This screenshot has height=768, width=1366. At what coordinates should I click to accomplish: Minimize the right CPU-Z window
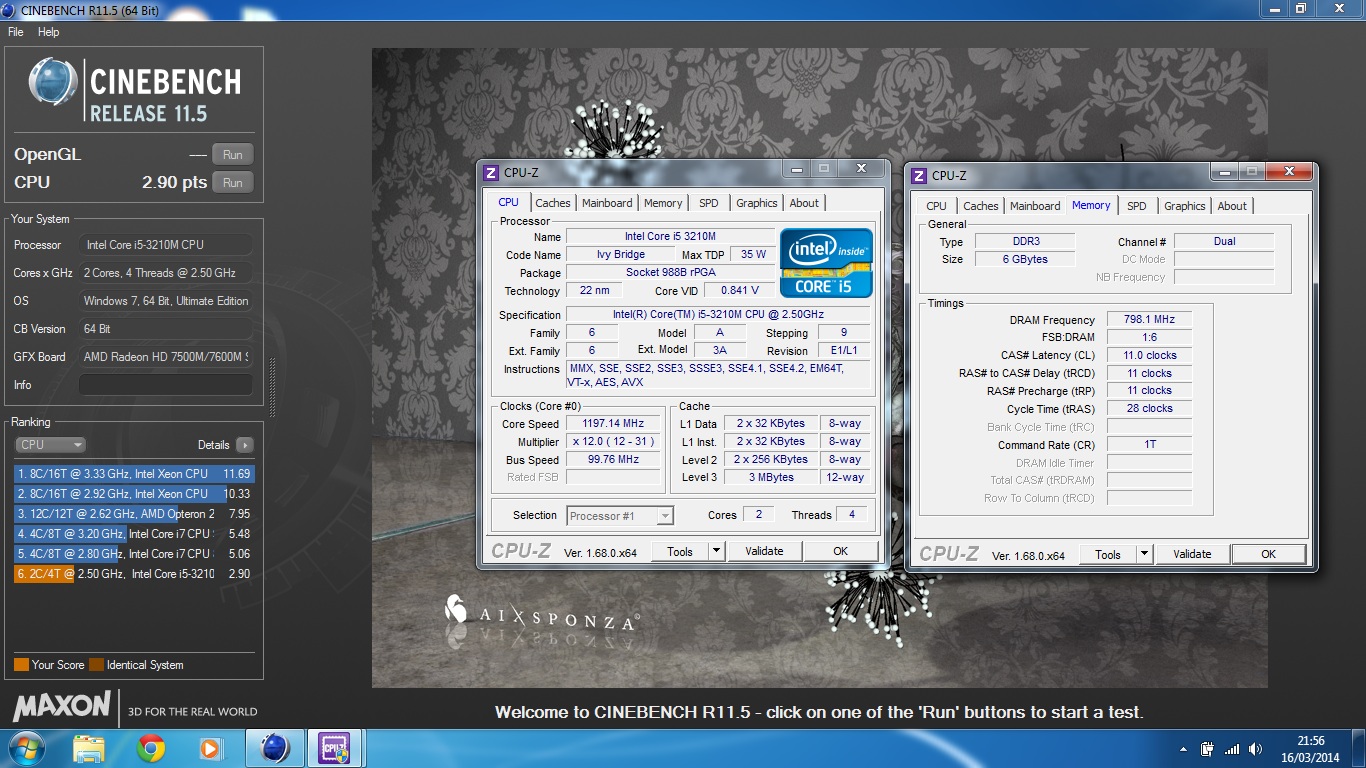(1226, 172)
